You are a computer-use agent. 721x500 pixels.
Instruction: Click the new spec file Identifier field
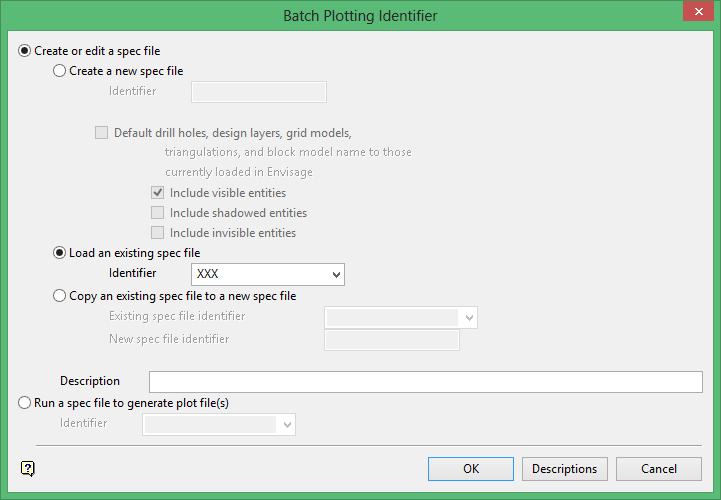[259, 92]
